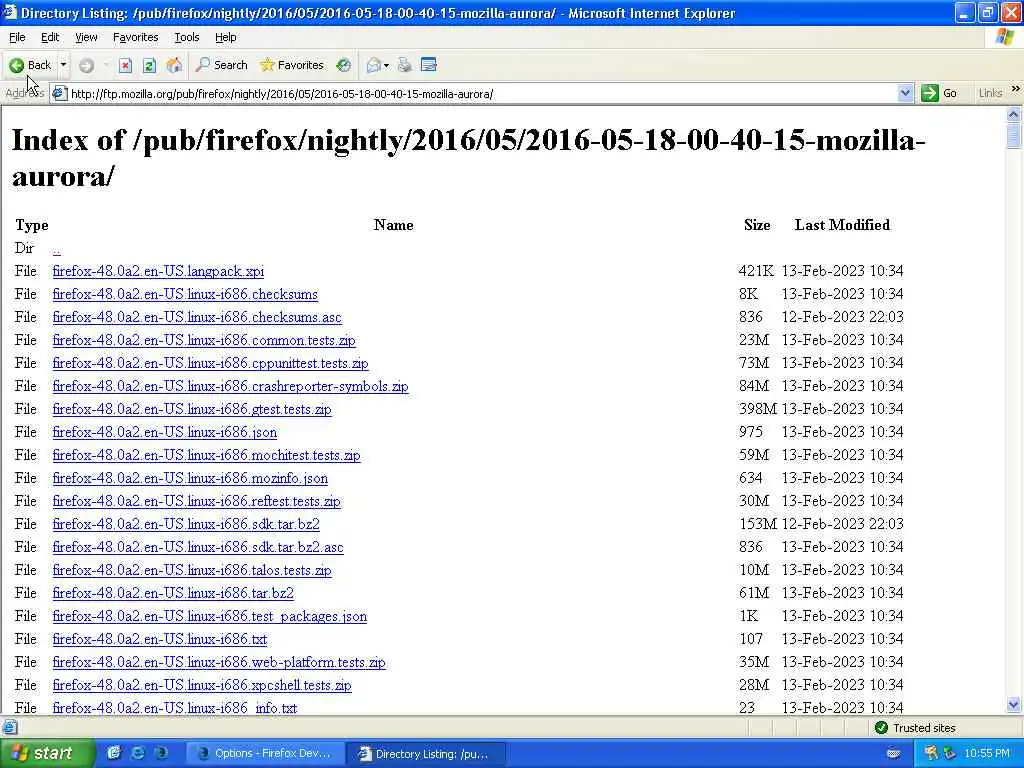The height and width of the screenshot is (768, 1024).
Task: Open linux-i686.test_packages.json link
Action: pyautogui.click(x=210, y=616)
